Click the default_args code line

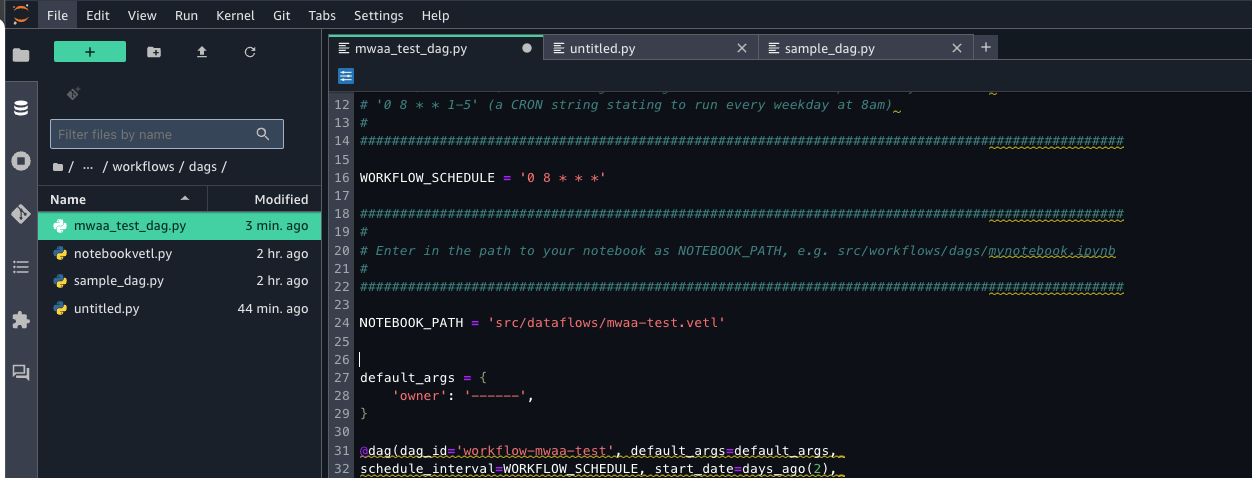424,377
